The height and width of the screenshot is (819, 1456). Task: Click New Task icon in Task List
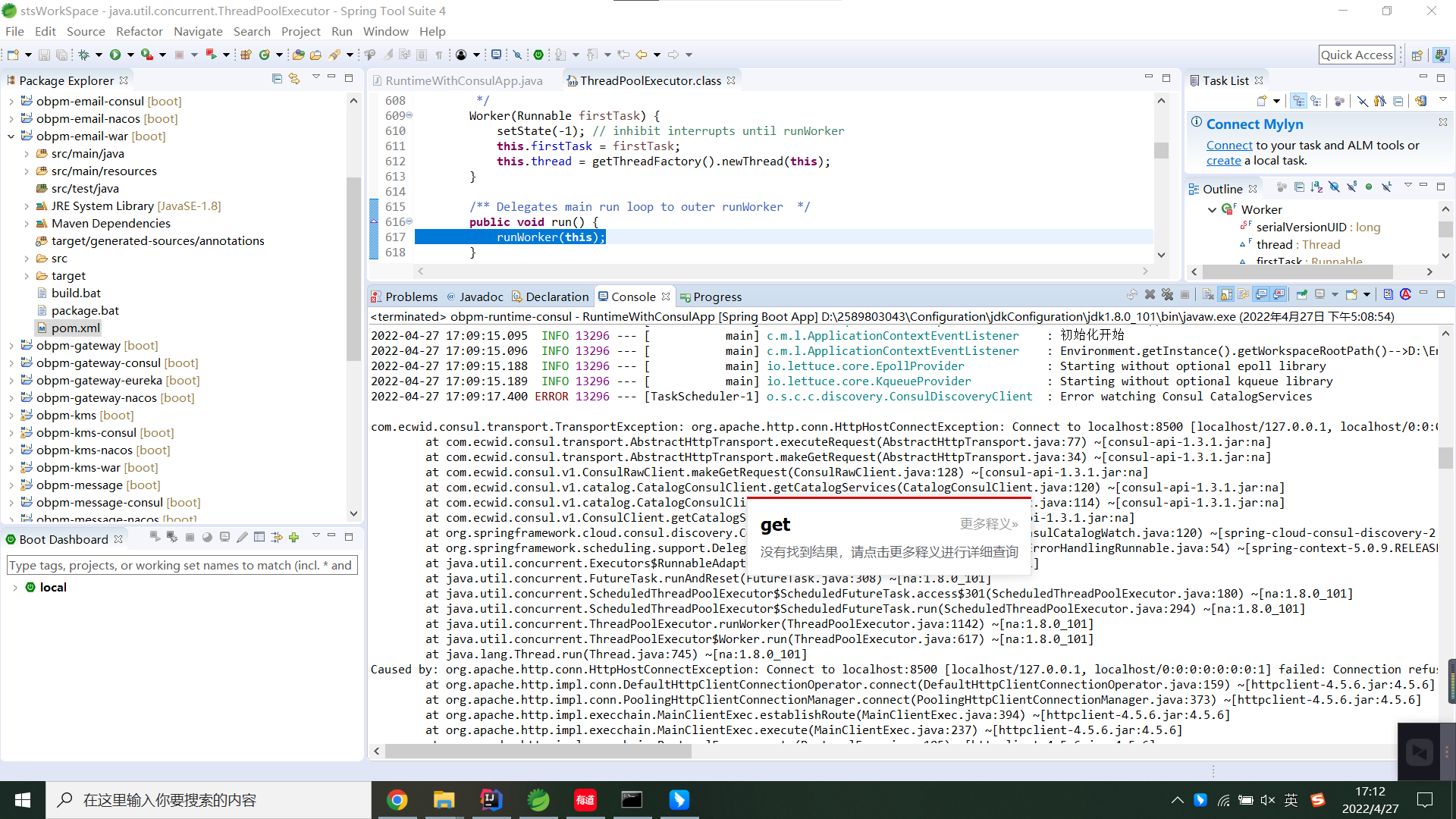pos(1262,101)
